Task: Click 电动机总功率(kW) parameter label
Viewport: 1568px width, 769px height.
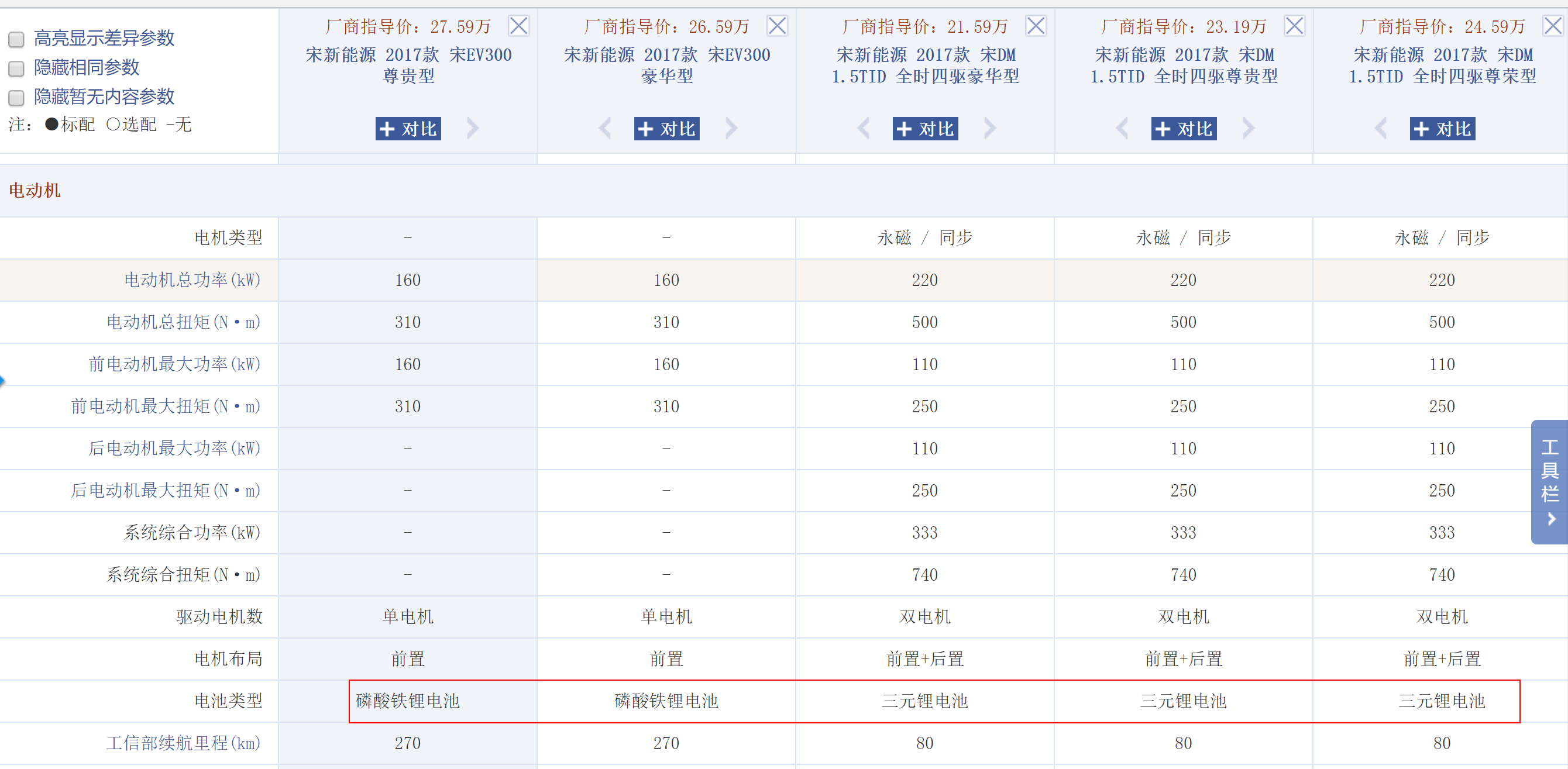Action: 192,280
